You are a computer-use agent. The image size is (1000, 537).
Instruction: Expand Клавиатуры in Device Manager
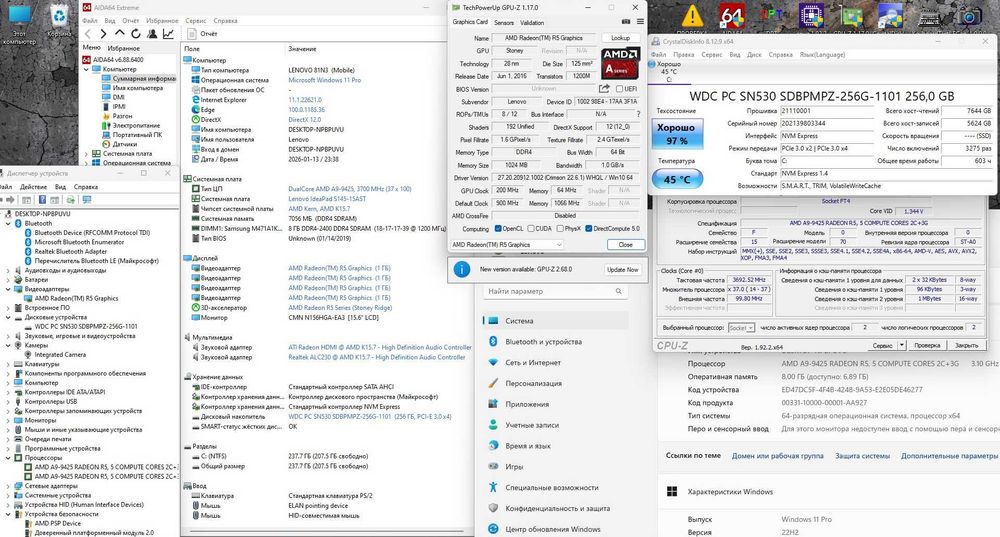click(x=8, y=364)
